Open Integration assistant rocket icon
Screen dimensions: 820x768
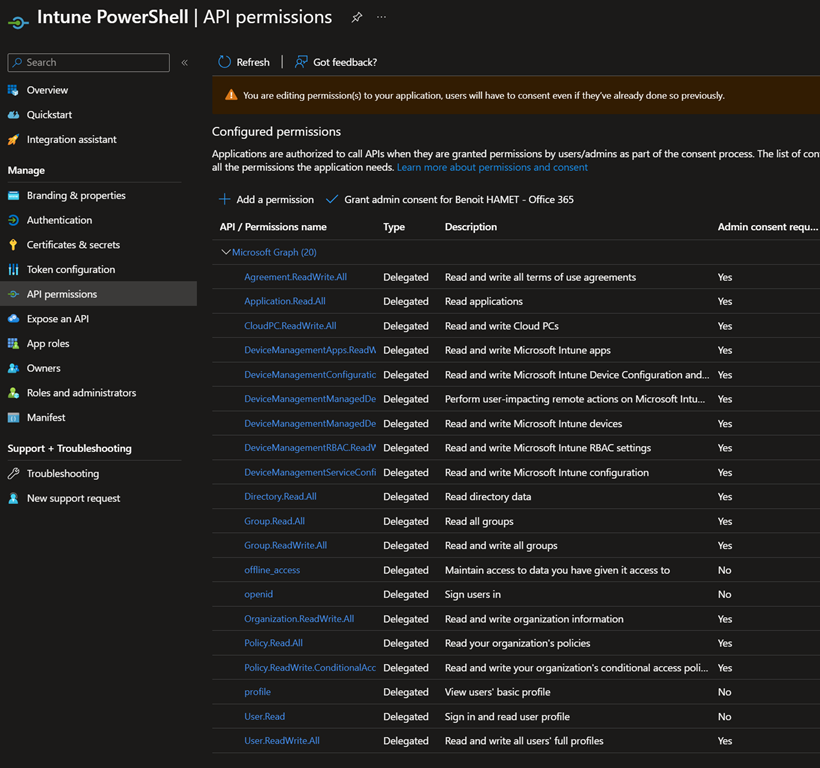click(x=13, y=140)
